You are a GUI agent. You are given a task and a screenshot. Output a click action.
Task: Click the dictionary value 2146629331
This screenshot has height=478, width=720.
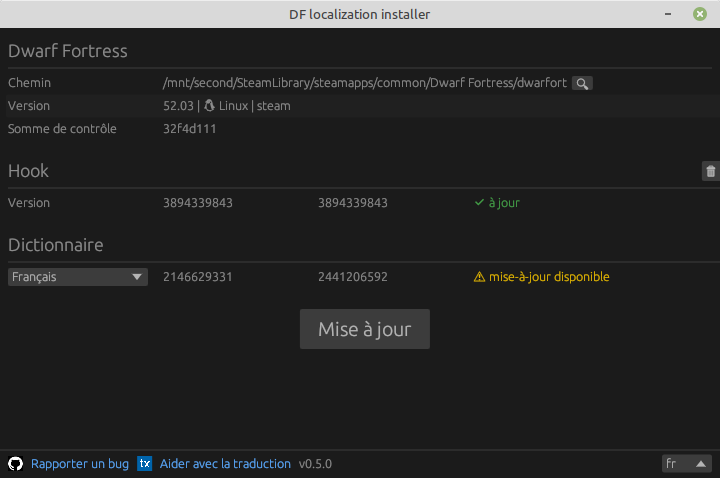198,277
